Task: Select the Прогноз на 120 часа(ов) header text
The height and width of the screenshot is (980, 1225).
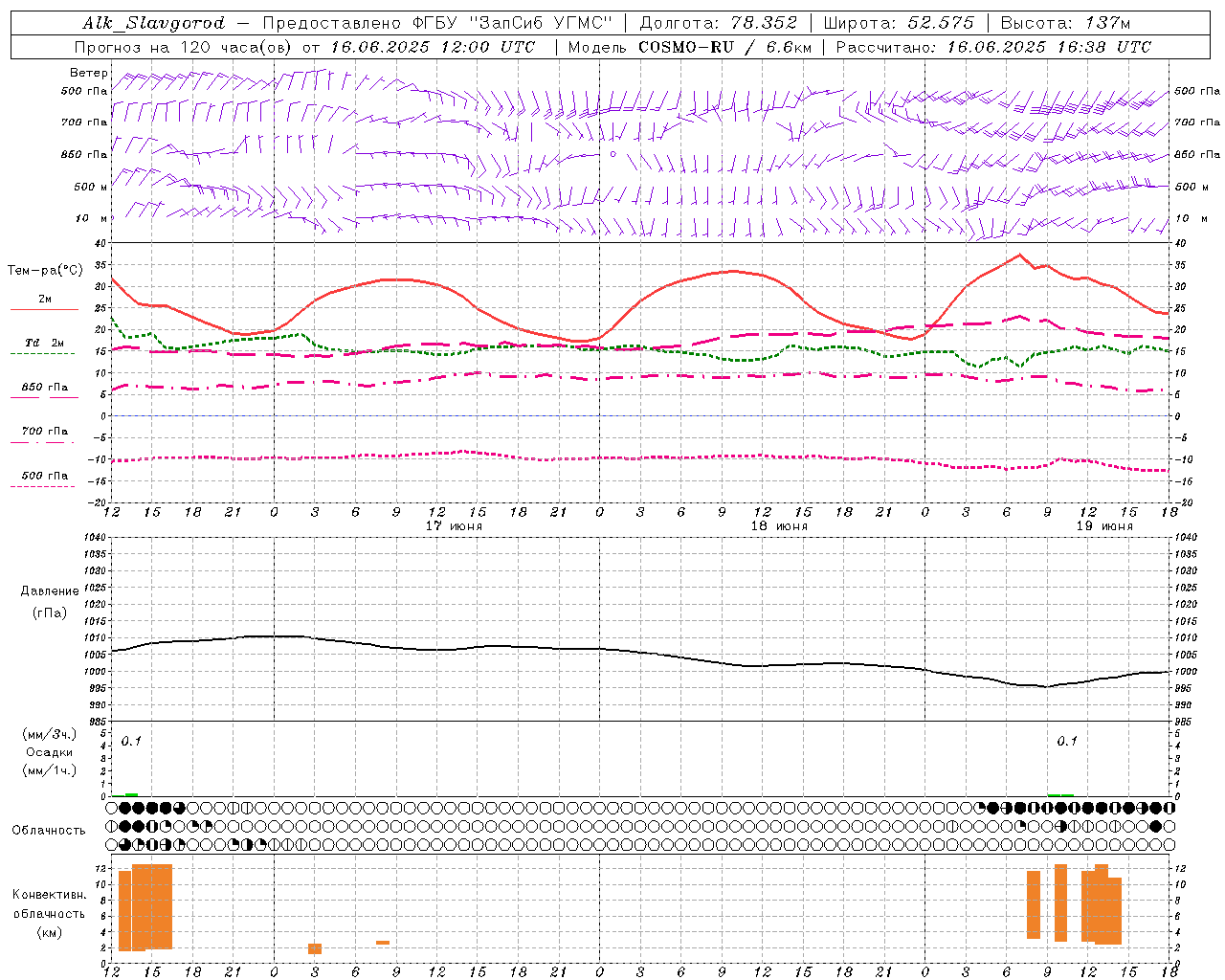Action: pyautogui.click(x=184, y=47)
